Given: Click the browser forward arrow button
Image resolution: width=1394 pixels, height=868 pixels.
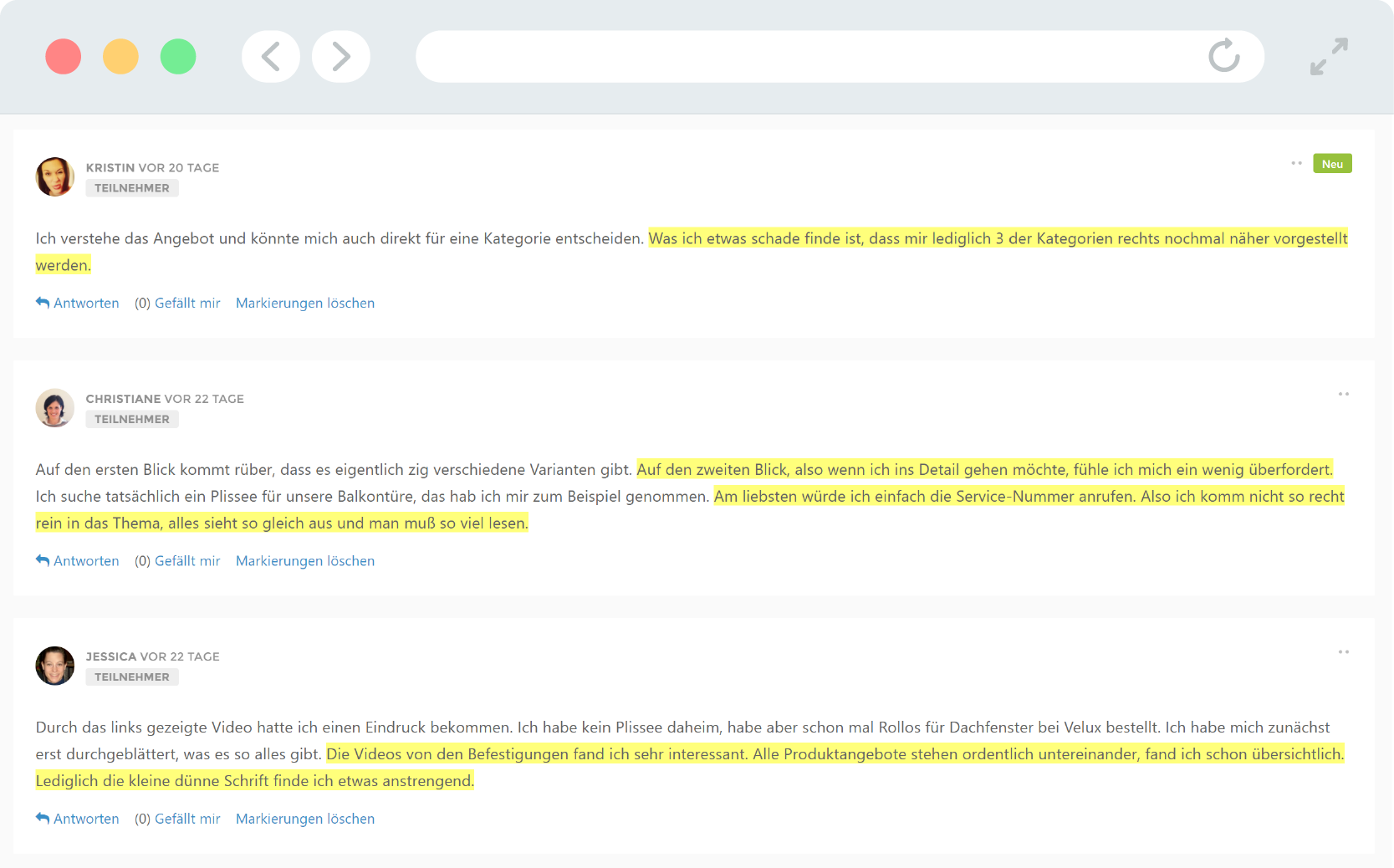Looking at the screenshot, I should point(341,57).
